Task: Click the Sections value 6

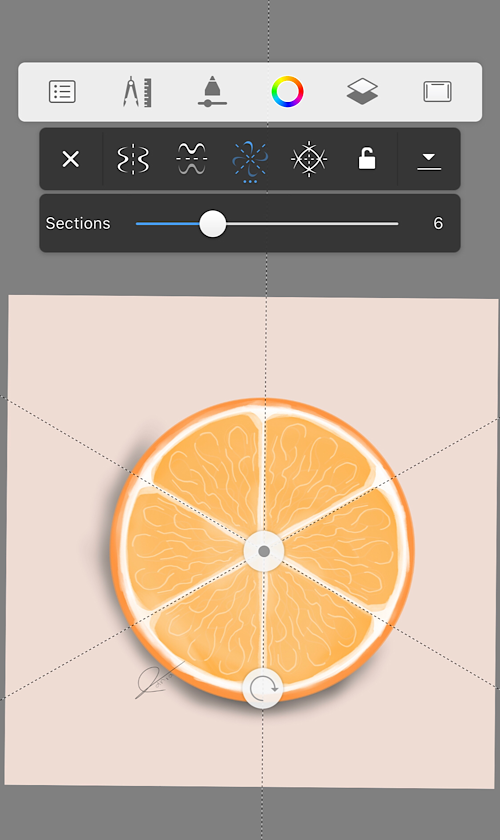Action: (x=438, y=223)
